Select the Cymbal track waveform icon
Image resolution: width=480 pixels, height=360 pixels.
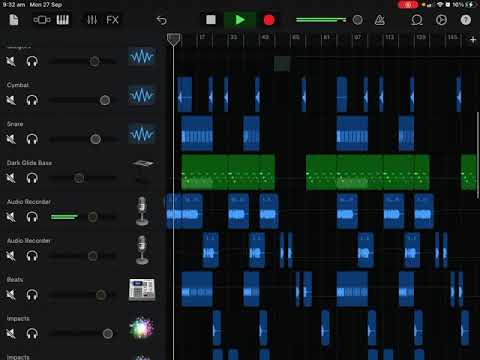[142, 95]
